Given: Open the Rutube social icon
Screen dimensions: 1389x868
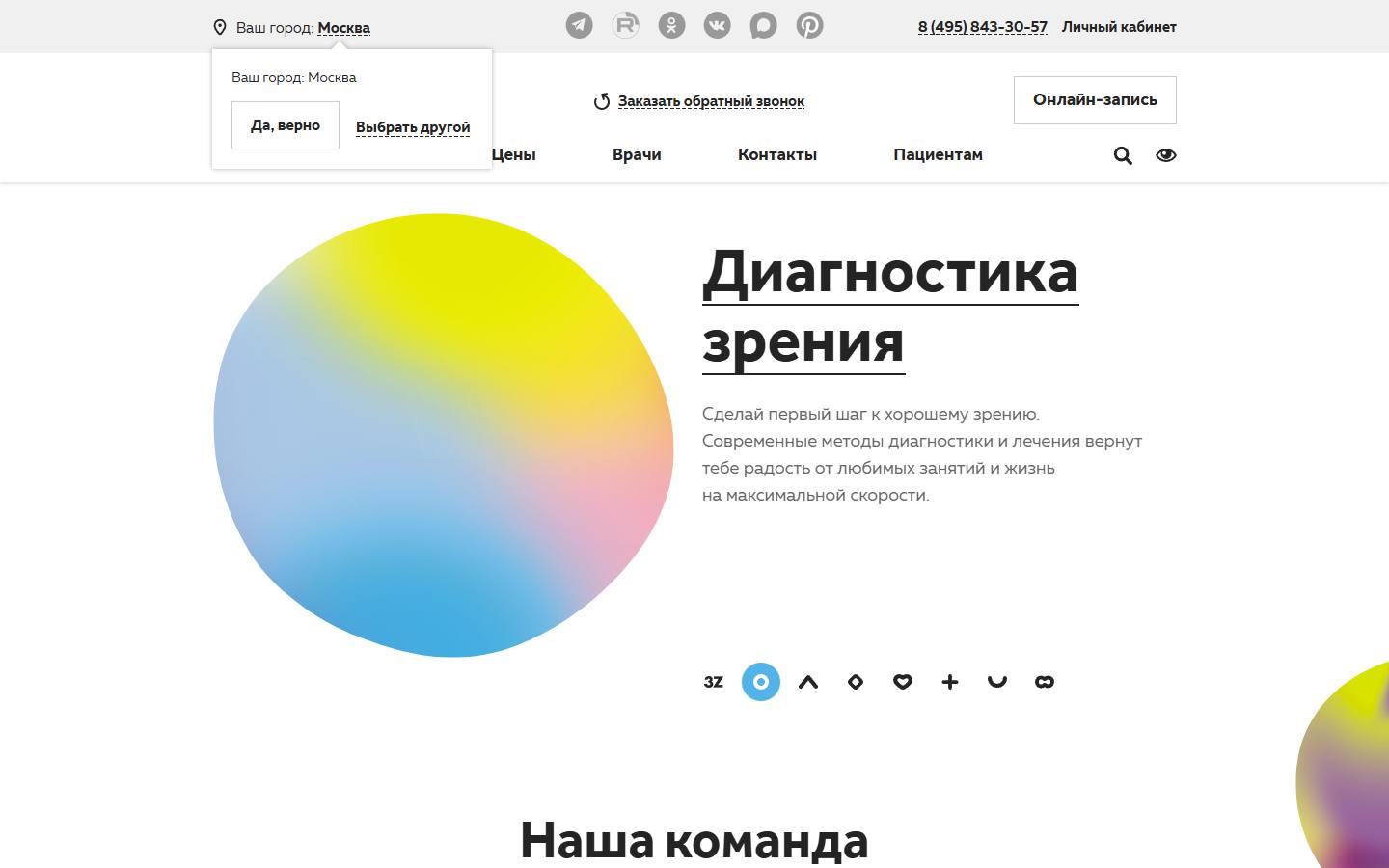Looking at the screenshot, I should point(626,25).
